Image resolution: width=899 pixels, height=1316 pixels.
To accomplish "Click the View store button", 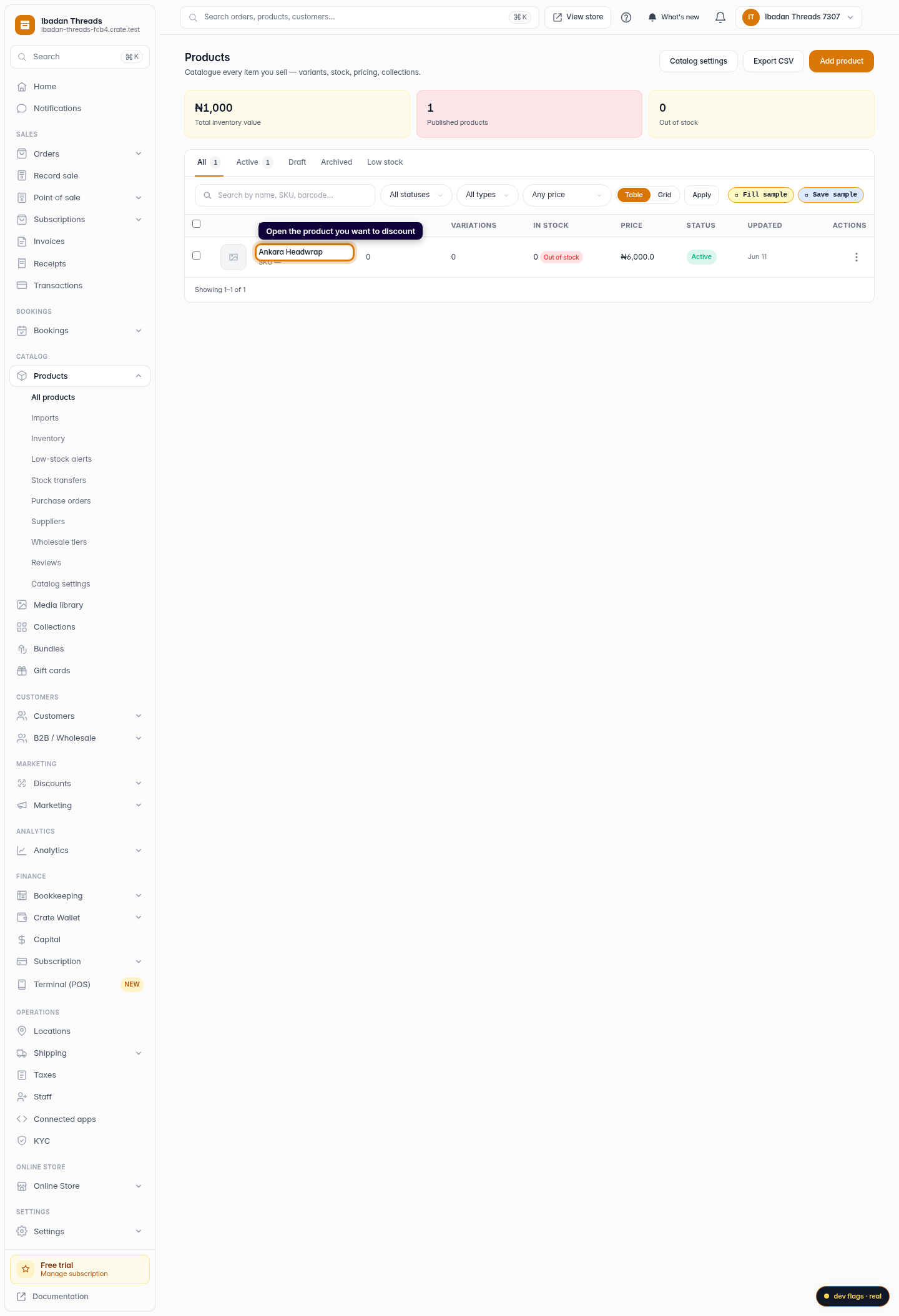I will (x=578, y=17).
